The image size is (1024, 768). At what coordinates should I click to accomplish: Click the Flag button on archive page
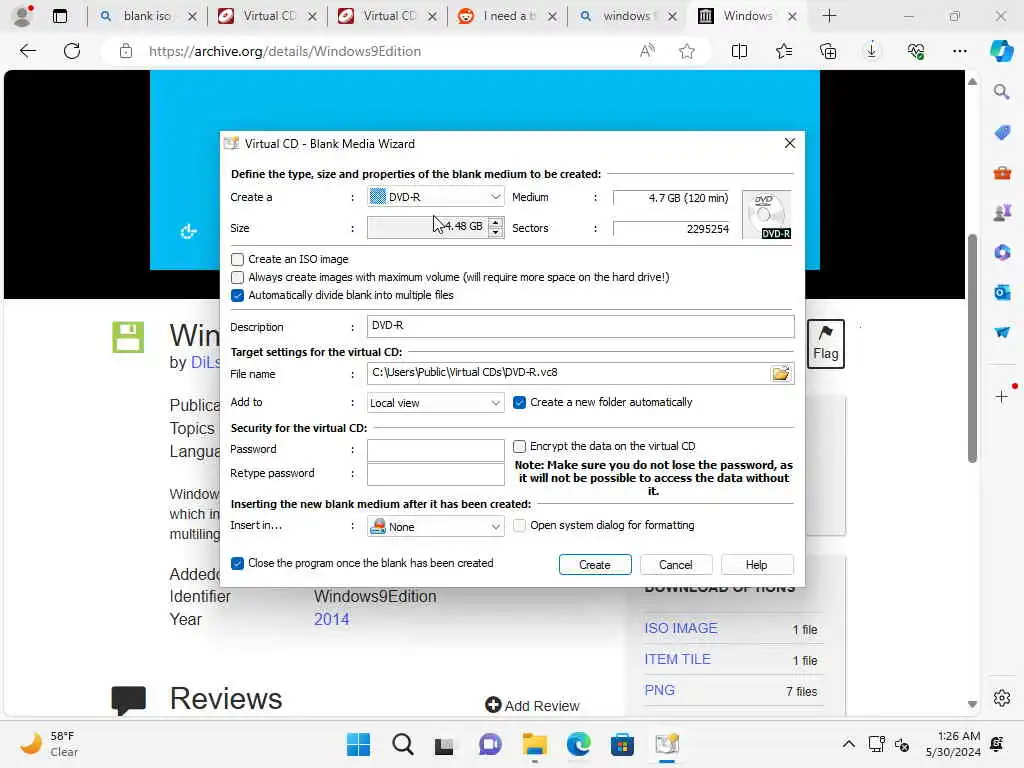pyautogui.click(x=825, y=344)
